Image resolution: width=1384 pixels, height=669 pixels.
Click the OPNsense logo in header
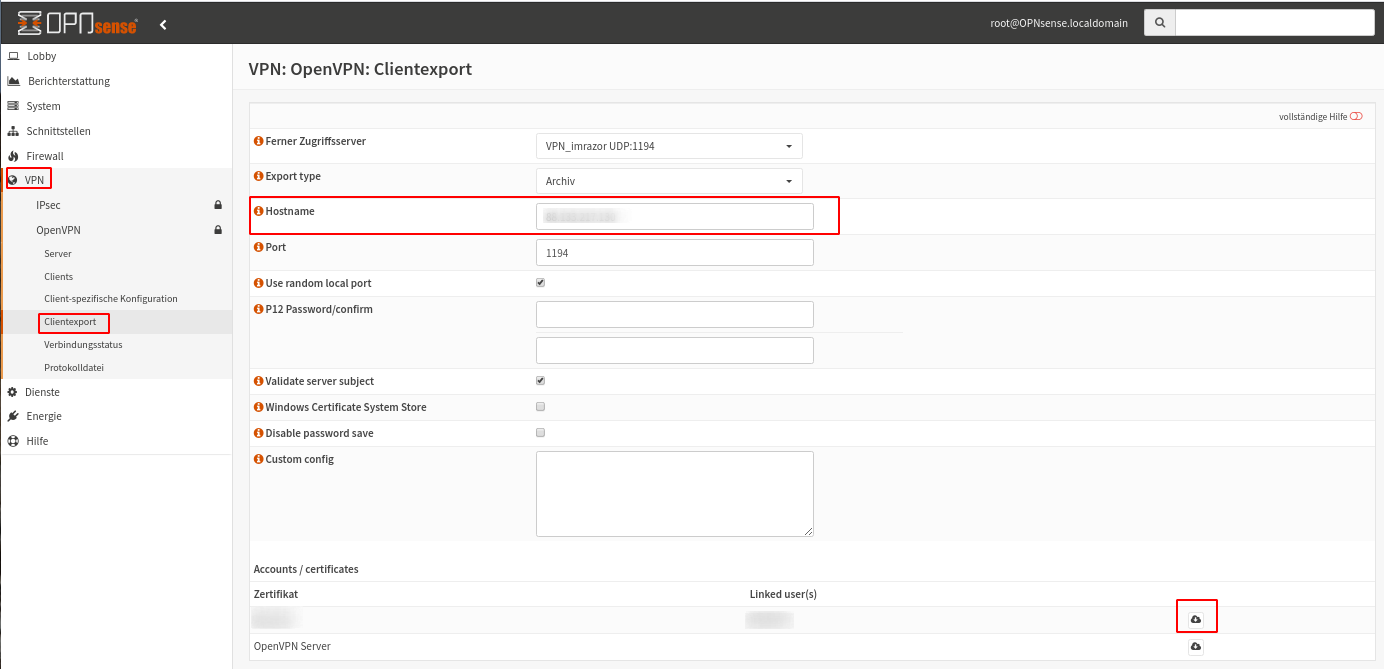click(x=78, y=23)
